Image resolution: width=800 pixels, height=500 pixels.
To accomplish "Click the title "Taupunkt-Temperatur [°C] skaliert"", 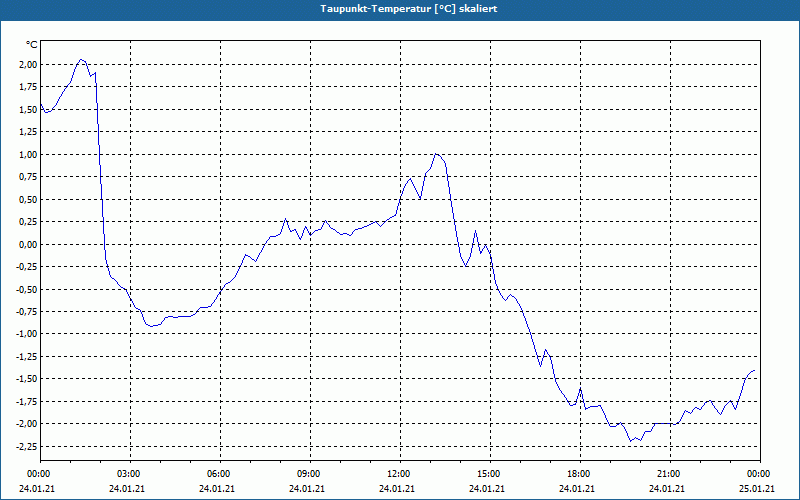I will (x=409, y=9).
